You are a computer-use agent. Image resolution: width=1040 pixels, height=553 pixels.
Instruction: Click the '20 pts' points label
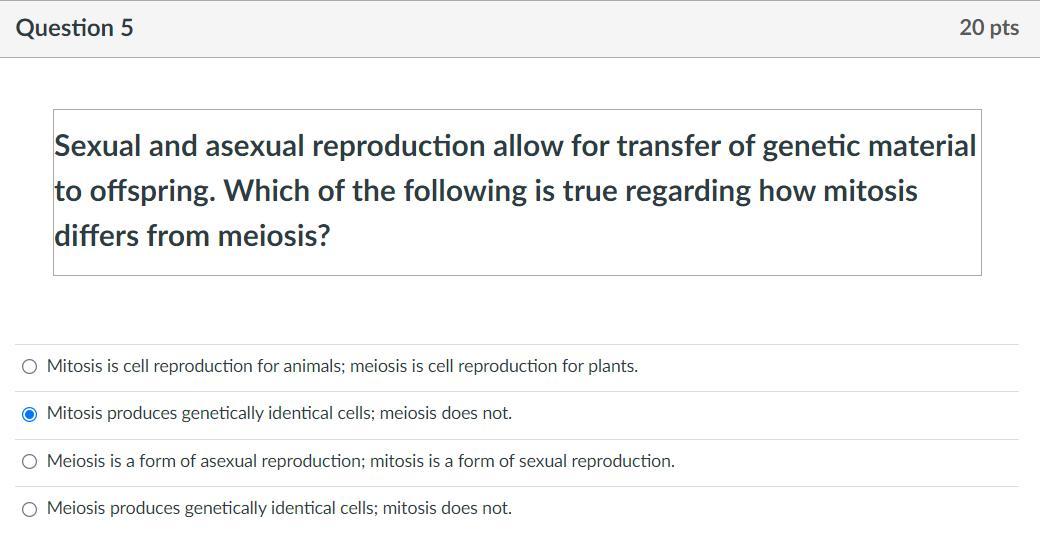(988, 28)
